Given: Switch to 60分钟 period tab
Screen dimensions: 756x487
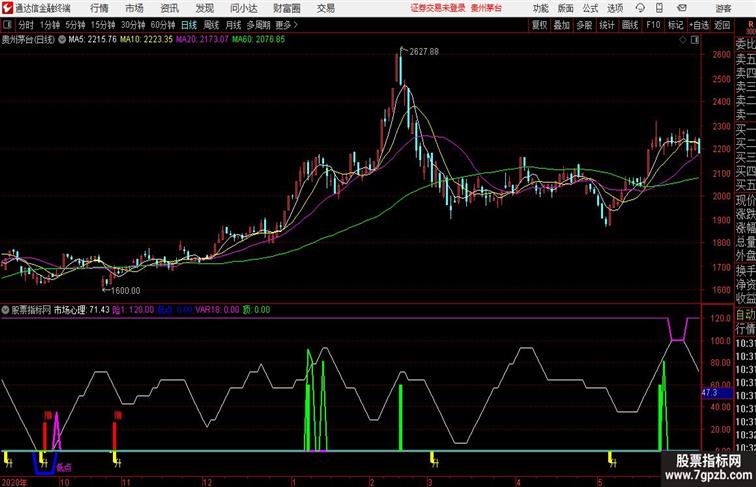Looking at the screenshot, I should pyautogui.click(x=162, y=25).
